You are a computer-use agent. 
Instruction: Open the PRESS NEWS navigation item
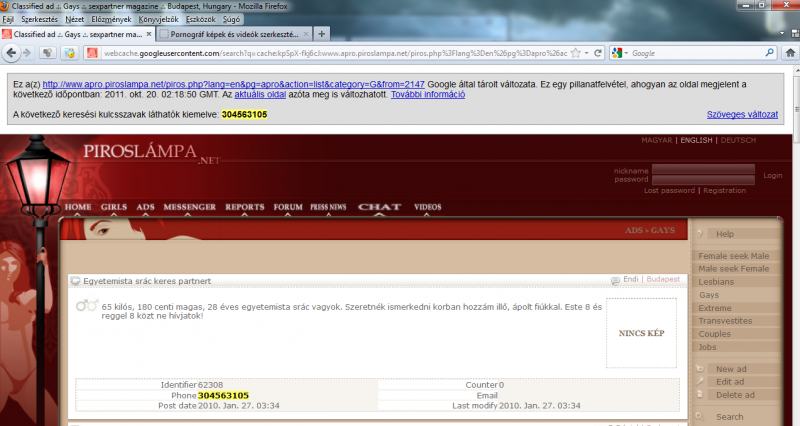(x=328, y=207)
